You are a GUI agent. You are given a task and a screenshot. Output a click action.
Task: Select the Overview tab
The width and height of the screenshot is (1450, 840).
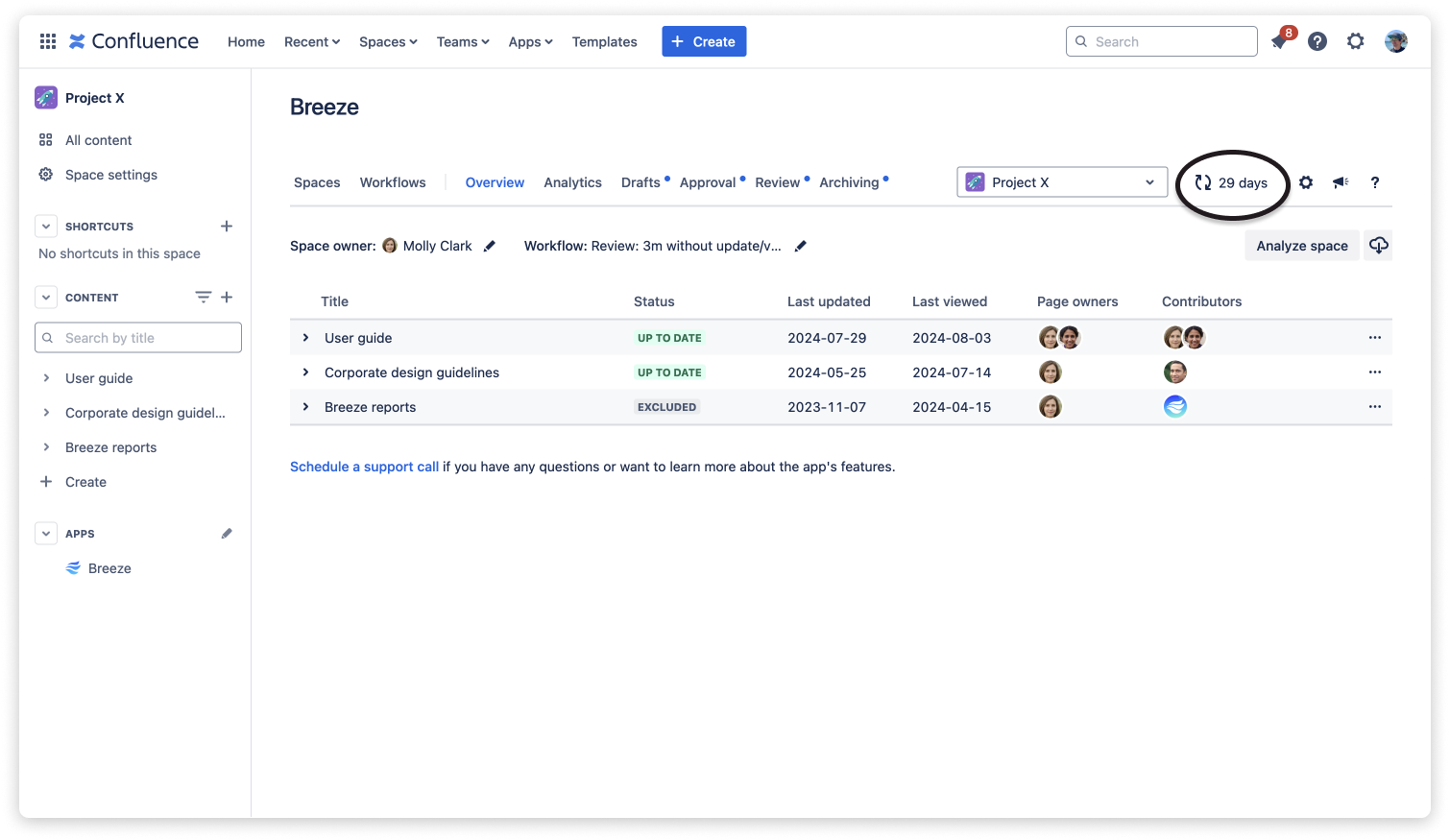click(495, 182)
